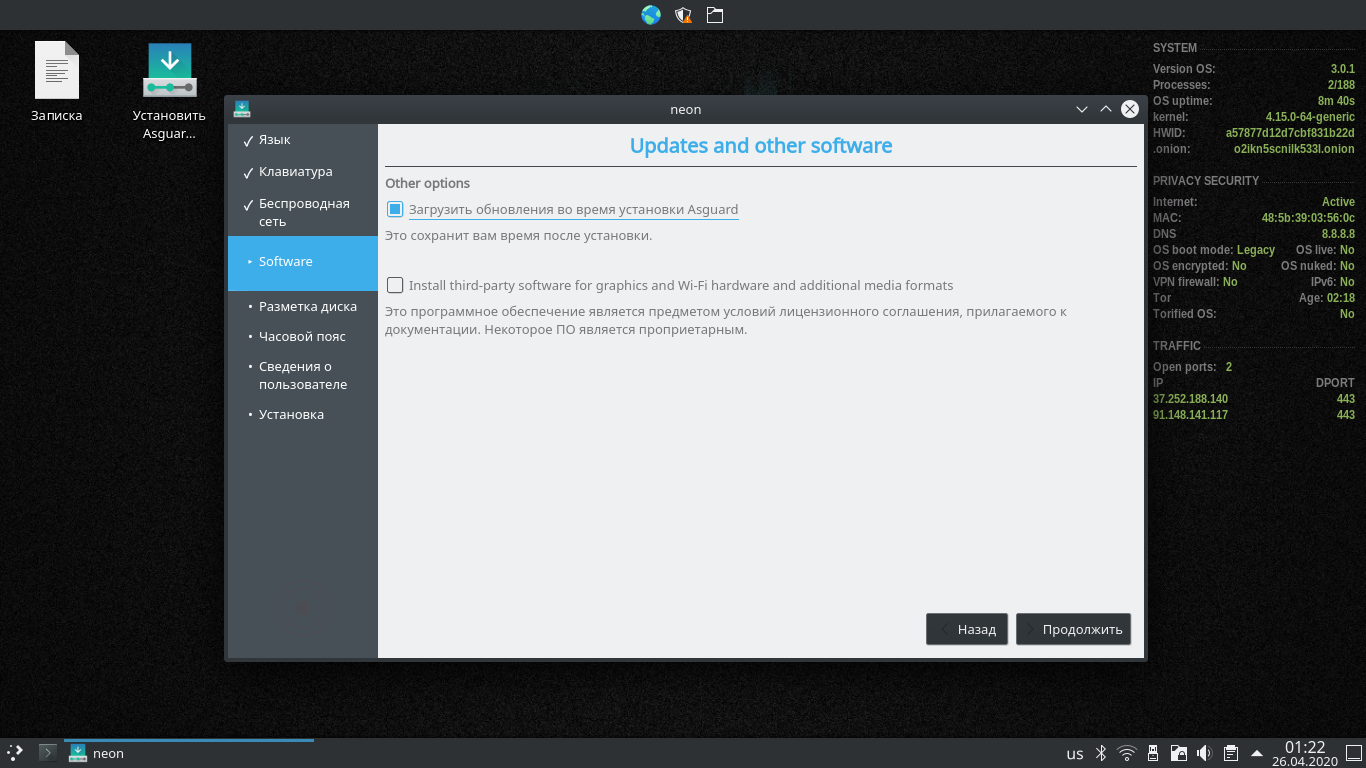Launch the Установить Asguard desktop installer icon
Screen dimensions: 1366x768
coord(169,91)
